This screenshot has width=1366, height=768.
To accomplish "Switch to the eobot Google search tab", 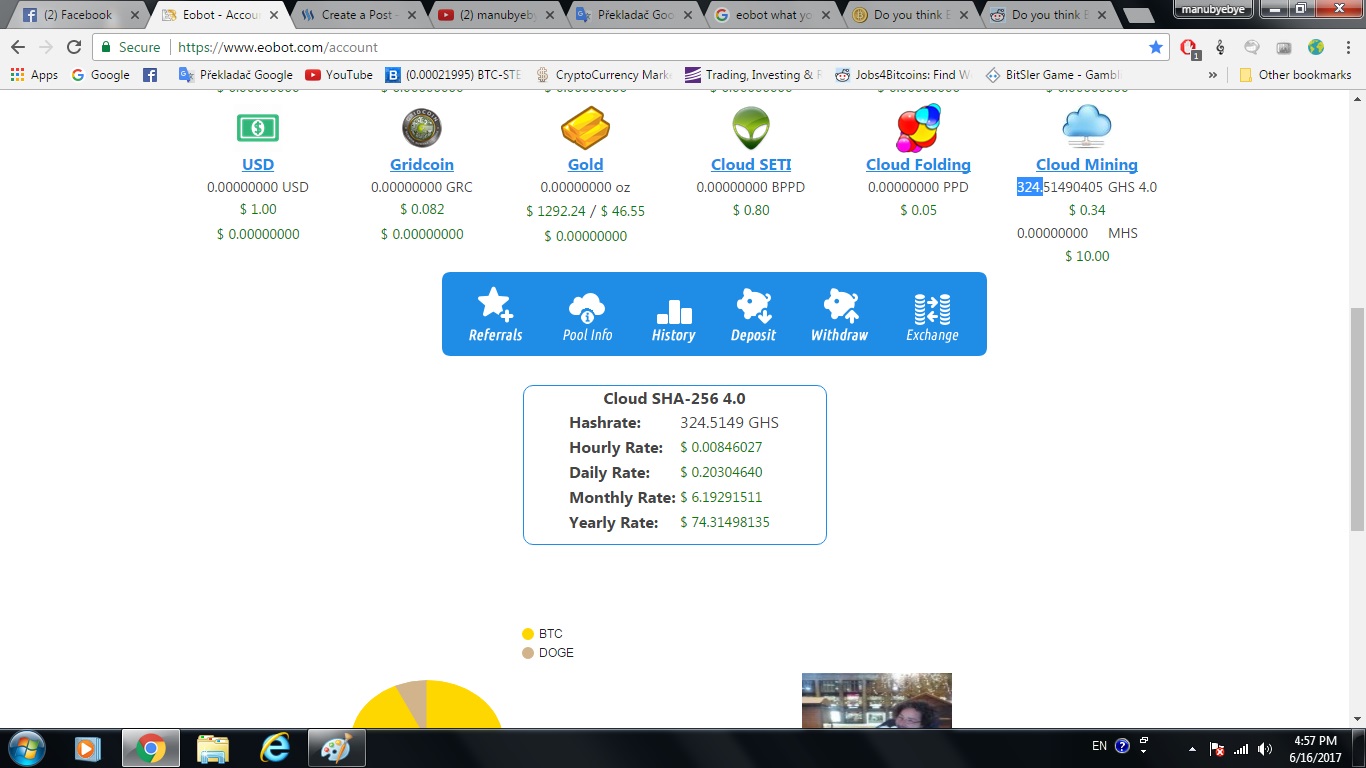I will [770, 15].
